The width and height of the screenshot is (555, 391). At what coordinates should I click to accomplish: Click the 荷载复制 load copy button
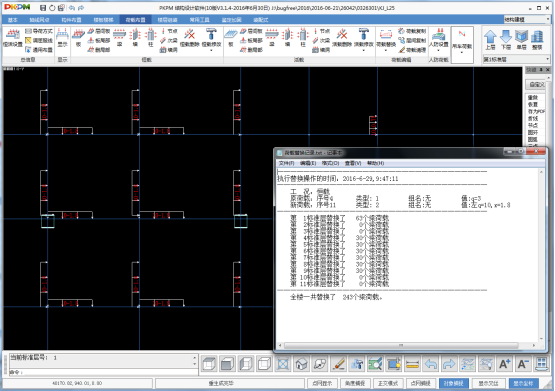412,31
